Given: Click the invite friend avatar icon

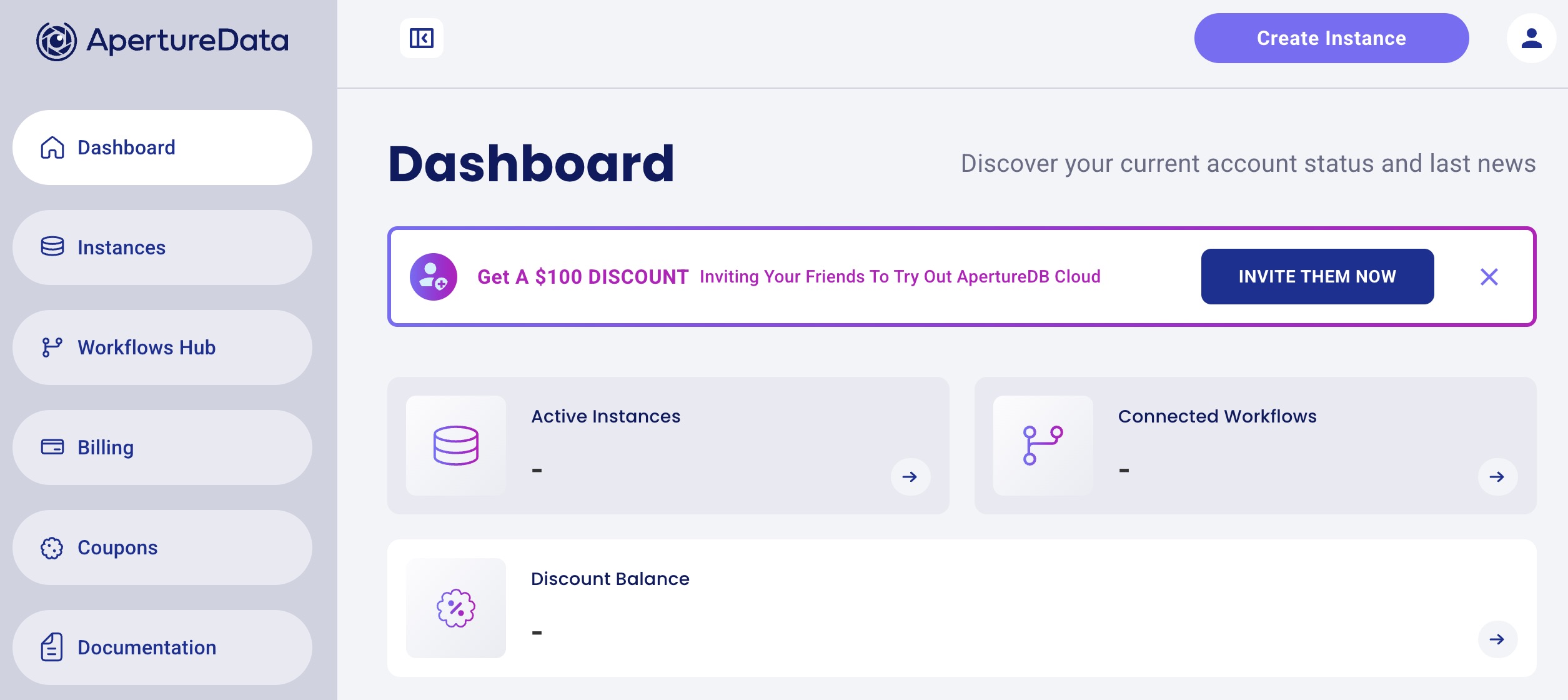Looking at the screenshot, I should point(434,276).
